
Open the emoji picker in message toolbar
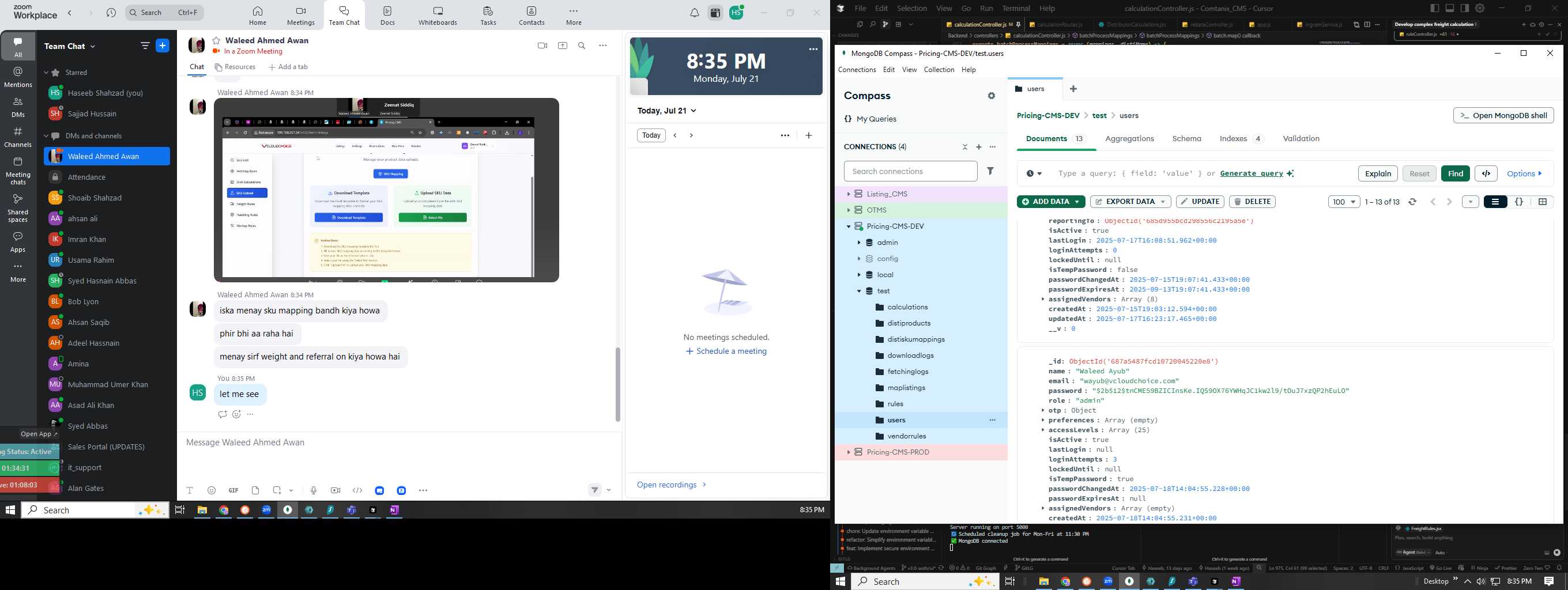click(211, 490)
